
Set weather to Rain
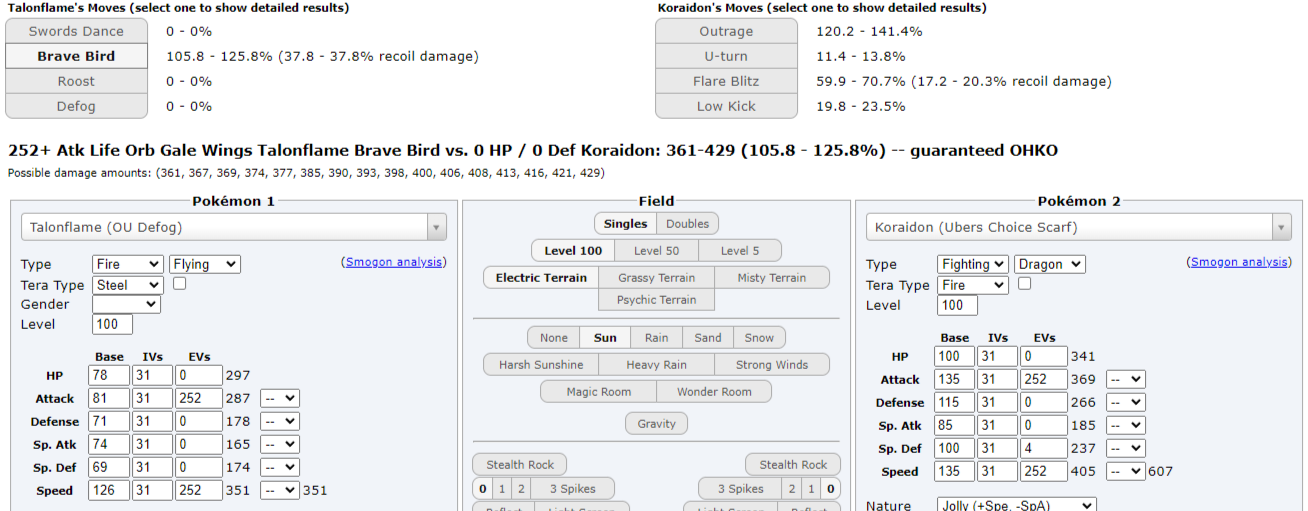tap(656, 337)
